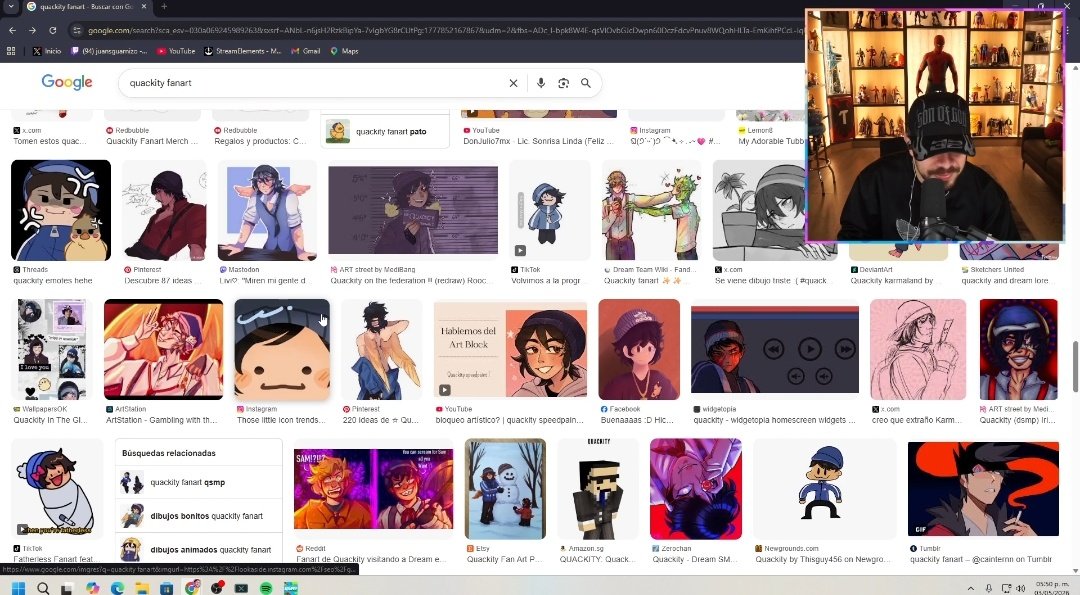Open the Maps bookmark
The image size is (1080, 595).
point(344,51)
